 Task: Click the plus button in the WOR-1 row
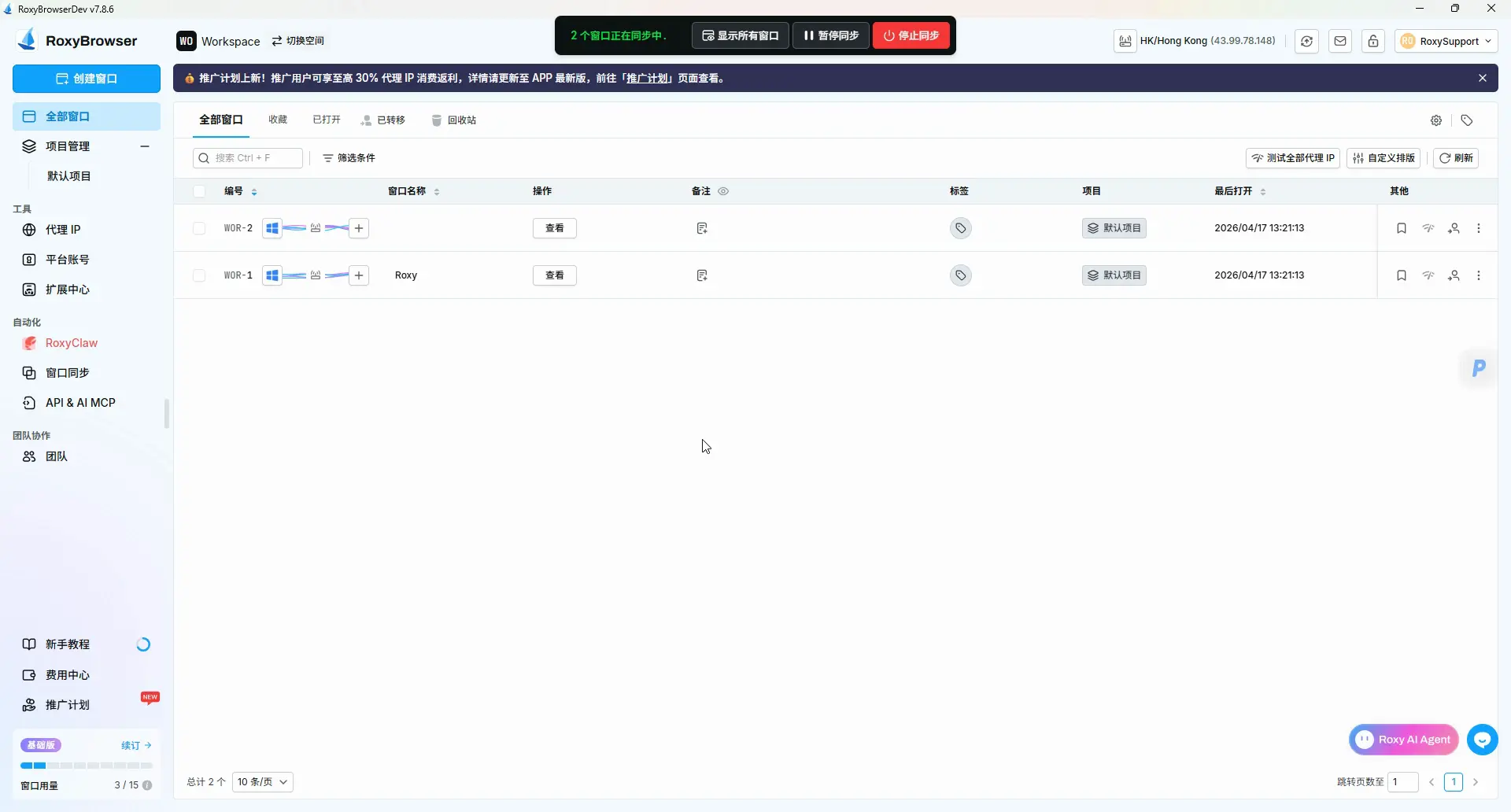(x=359, y=275)
